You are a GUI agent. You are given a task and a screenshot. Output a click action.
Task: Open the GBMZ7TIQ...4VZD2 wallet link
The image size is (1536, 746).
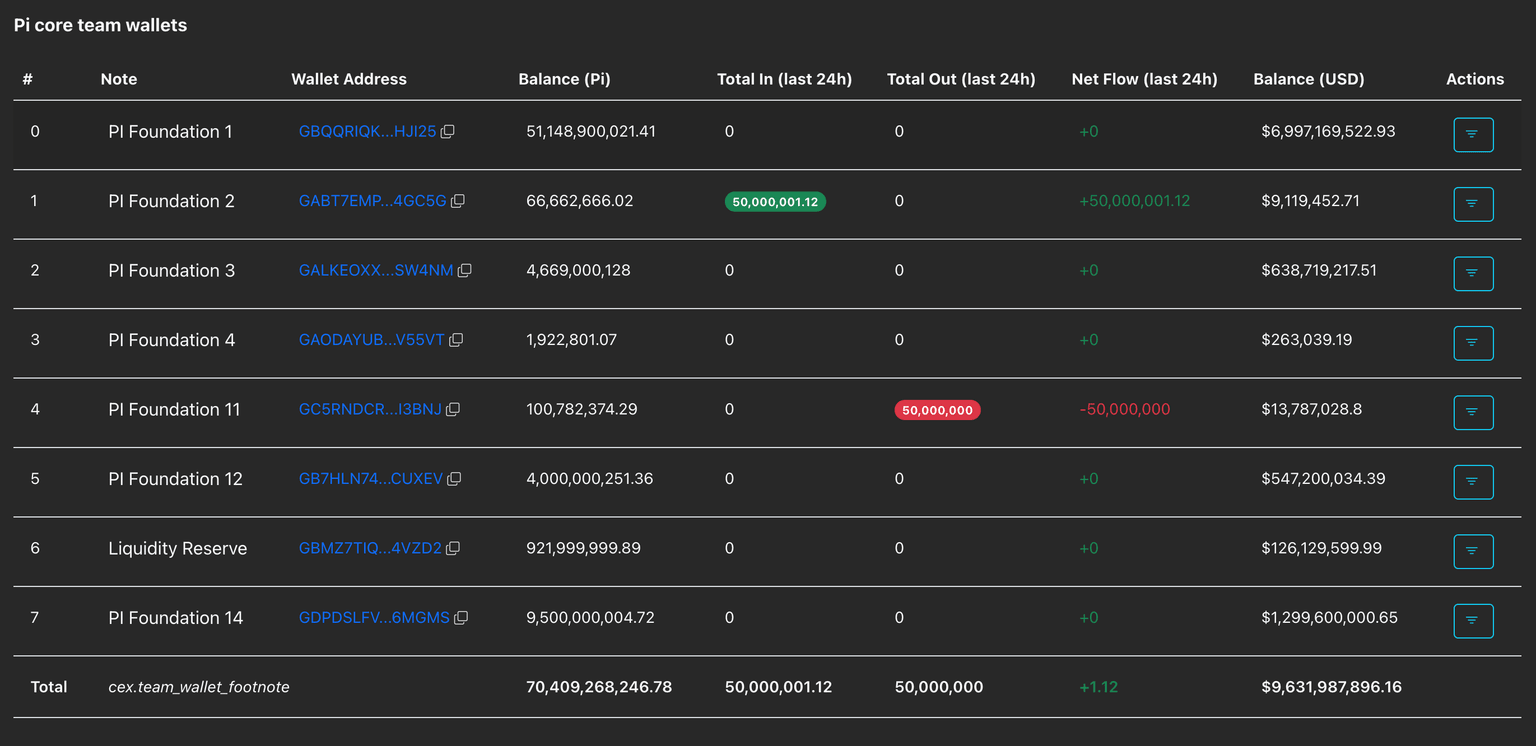(x=369, y=549)
